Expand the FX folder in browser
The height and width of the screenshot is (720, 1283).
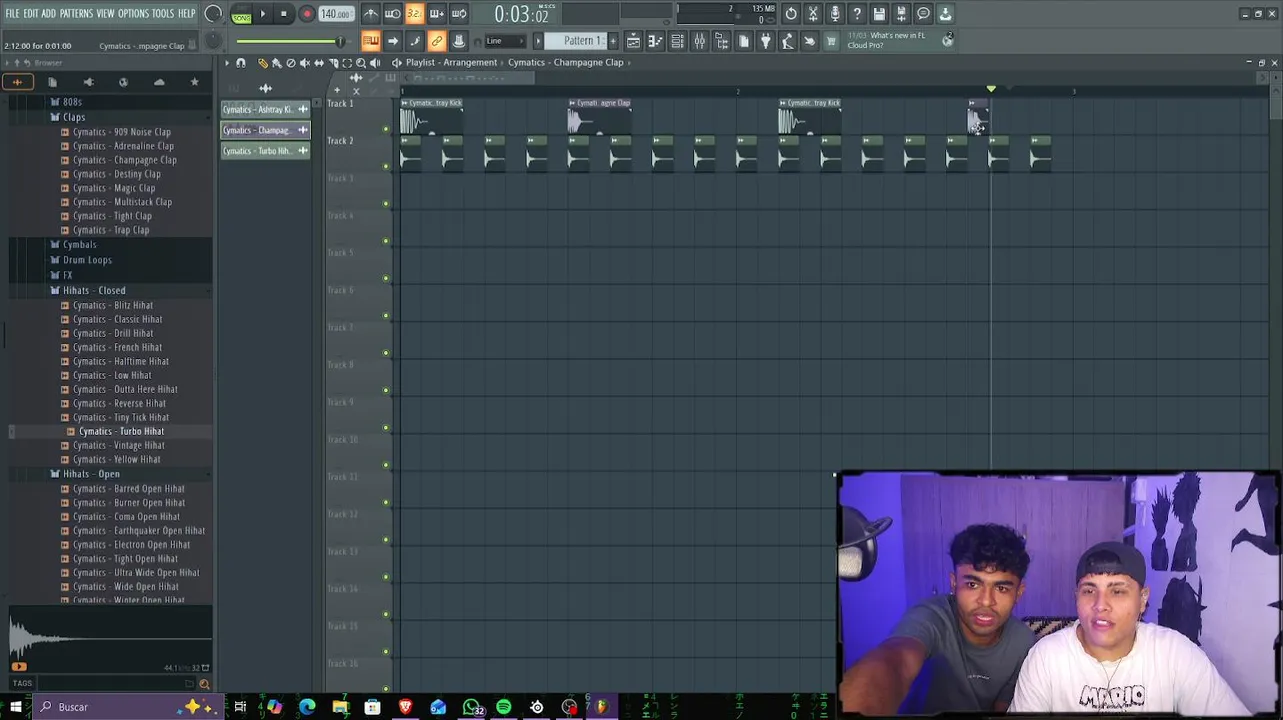click(x=67, y=275)
